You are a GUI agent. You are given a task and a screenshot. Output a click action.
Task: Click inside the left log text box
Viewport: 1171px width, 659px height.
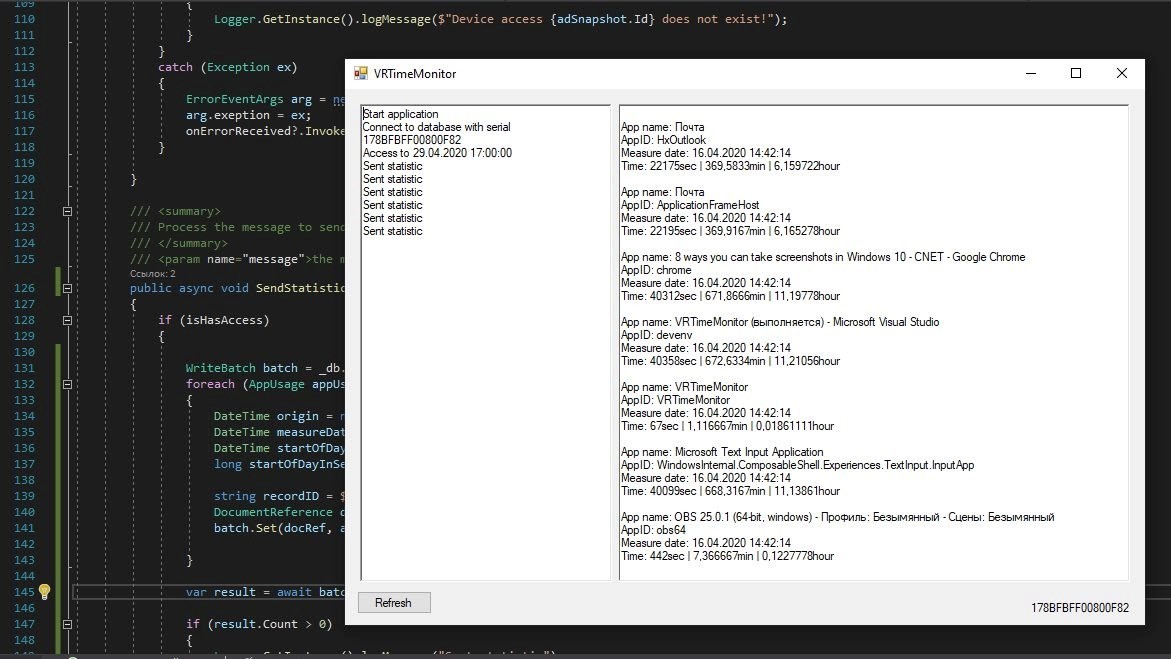pyautogui.click(x=485, y=400)
